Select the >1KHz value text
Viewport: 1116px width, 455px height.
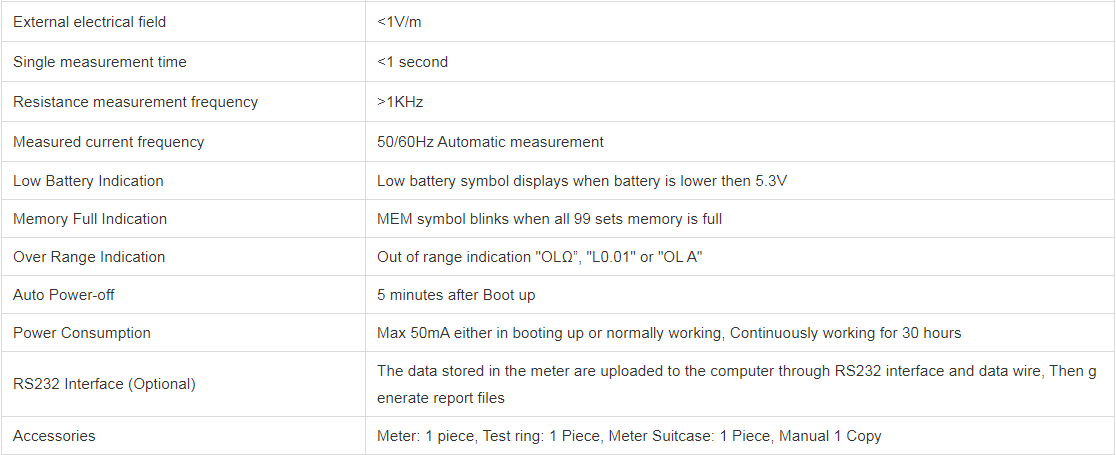(400, 102)
